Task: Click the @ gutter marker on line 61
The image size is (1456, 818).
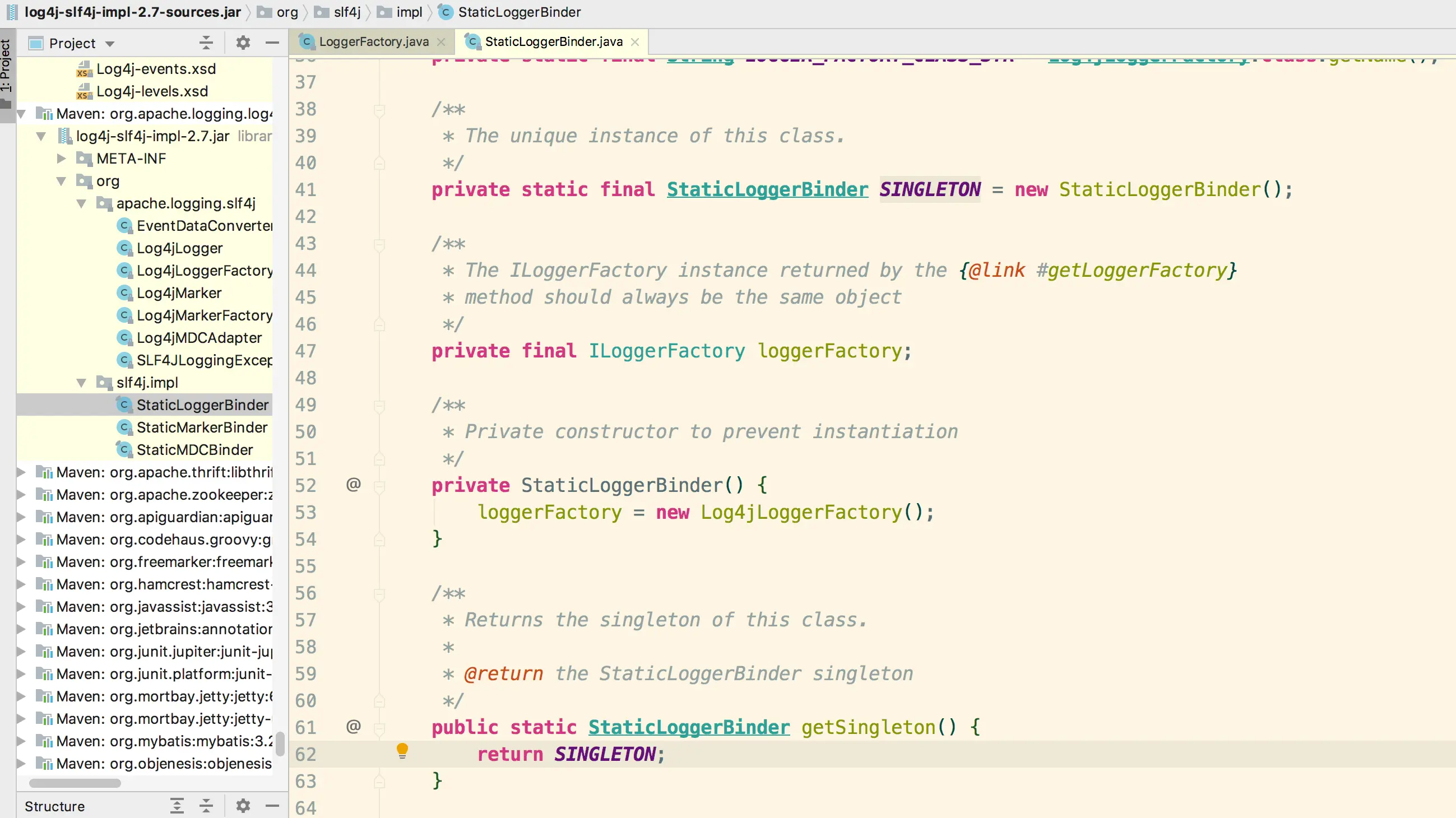Action: click(x=353, y=727)
